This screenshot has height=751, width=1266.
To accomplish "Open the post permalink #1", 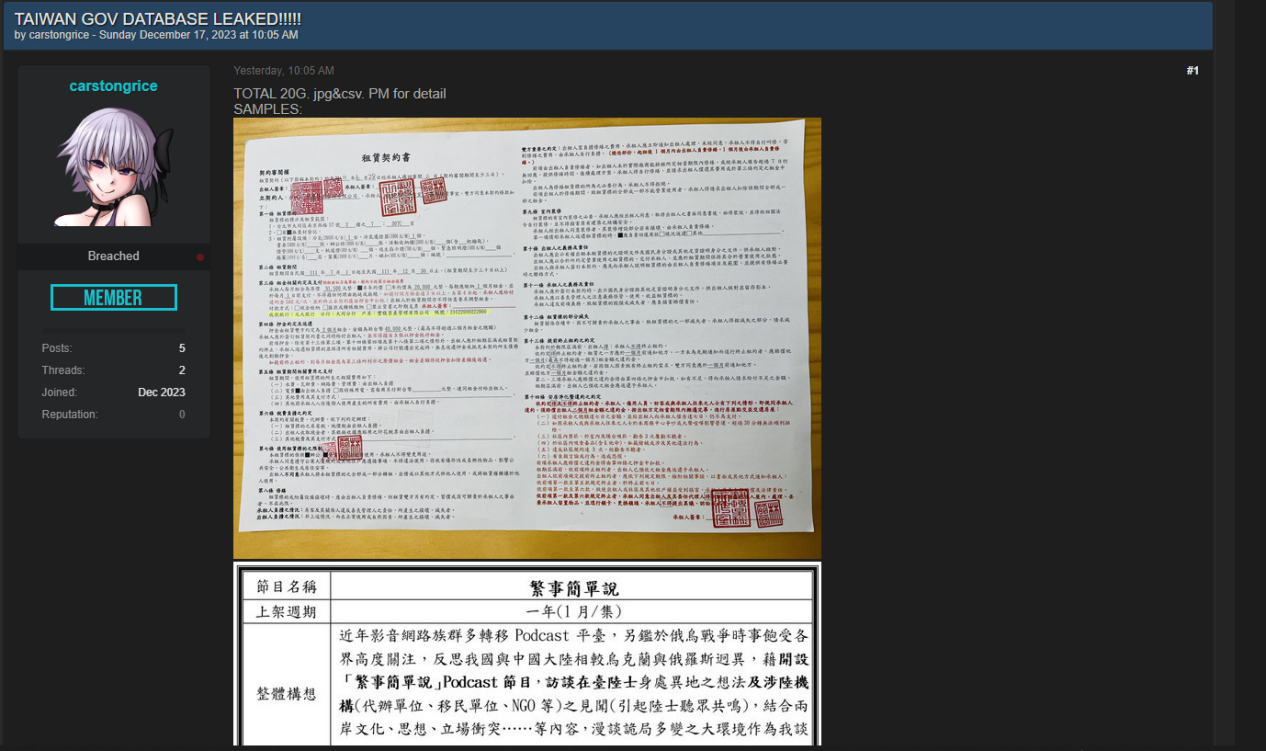I will (1192, 71).
